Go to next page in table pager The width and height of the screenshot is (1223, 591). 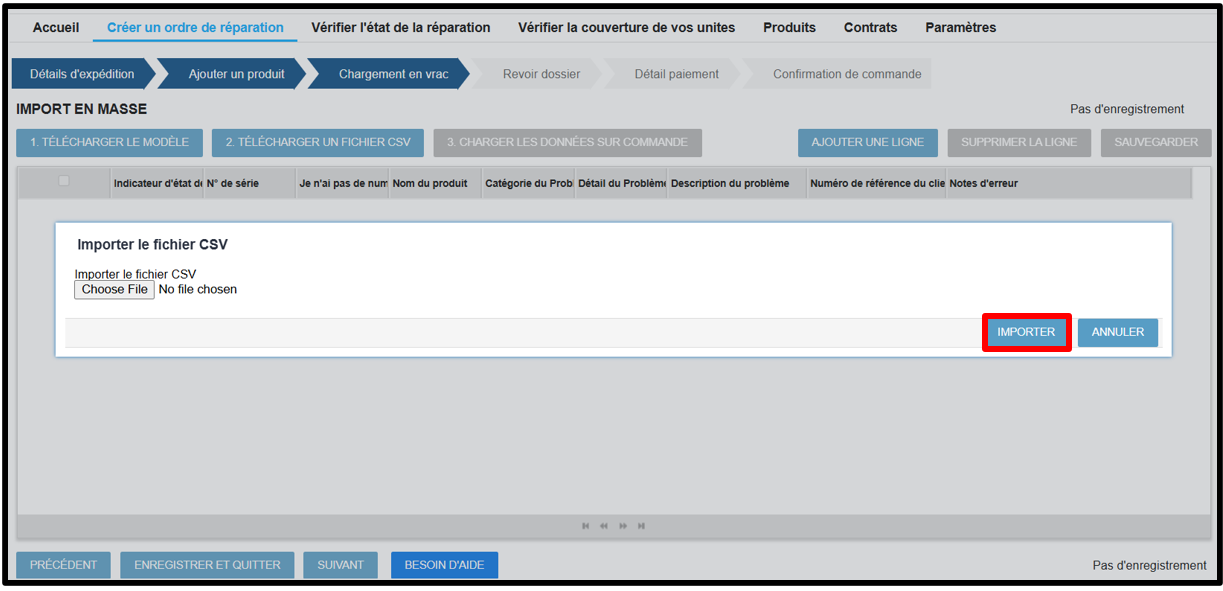[x=623, y=526]
